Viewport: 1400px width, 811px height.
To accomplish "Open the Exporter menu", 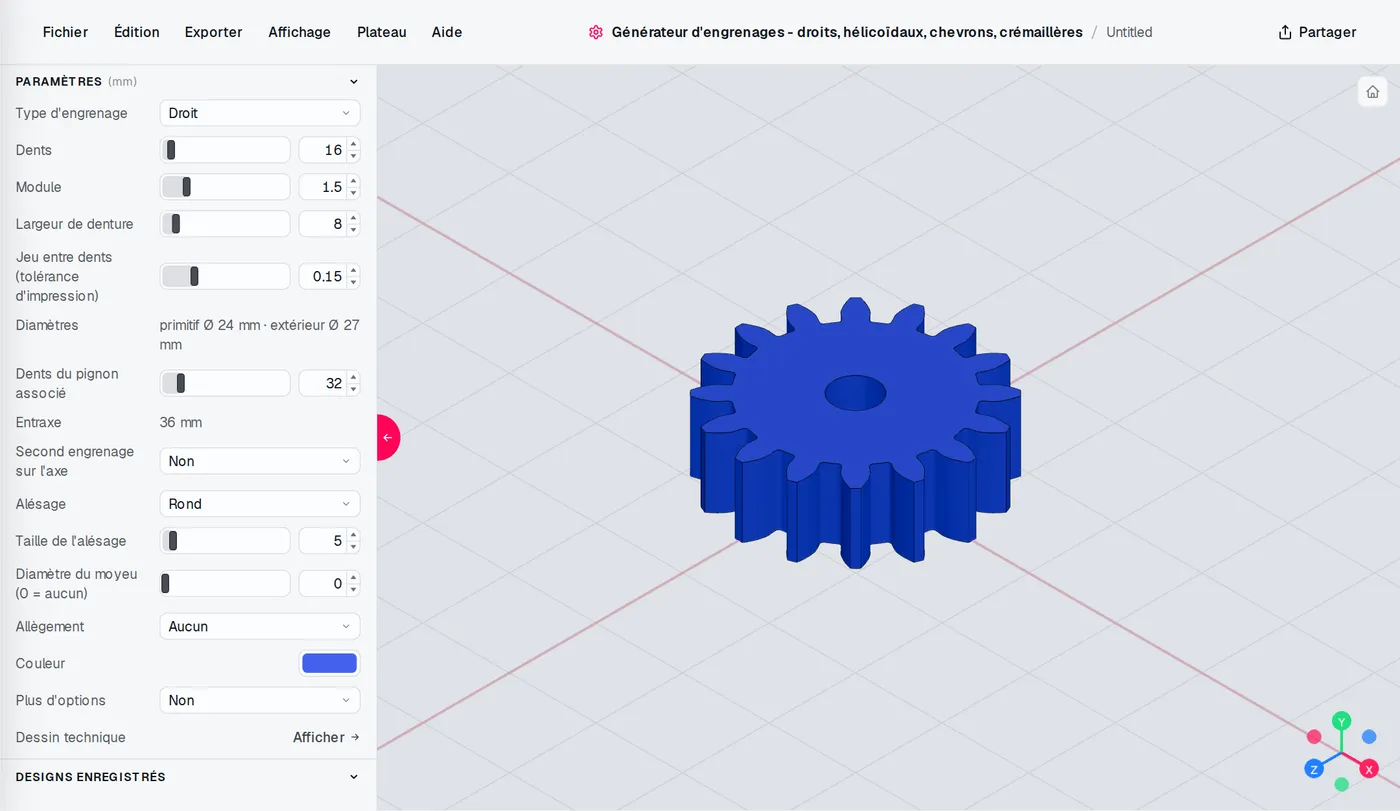I will [x=213, y=32].
